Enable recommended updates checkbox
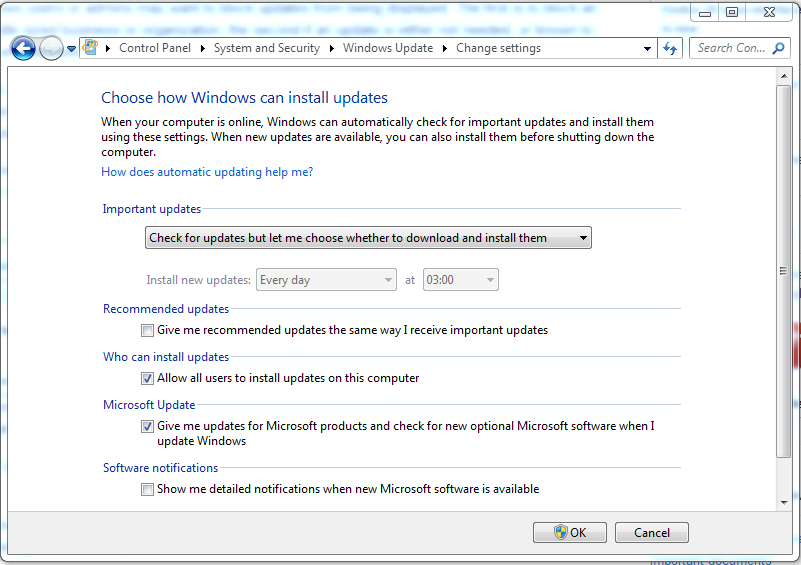This screenshot has width=801, height=565. coord(147,331)
